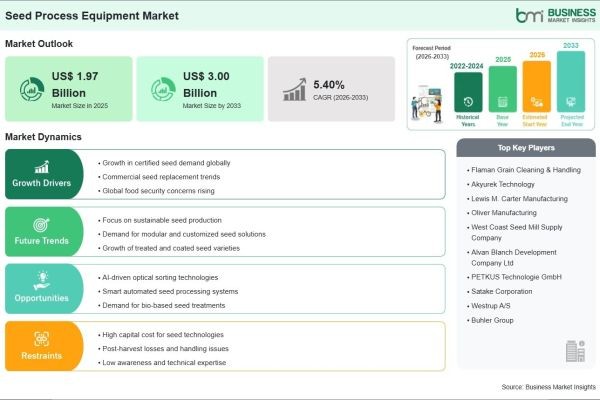The width and height of the screenshot is (600, 400).
Task: Click the icon in the orange 2026 bar
Action: [536, 102]
